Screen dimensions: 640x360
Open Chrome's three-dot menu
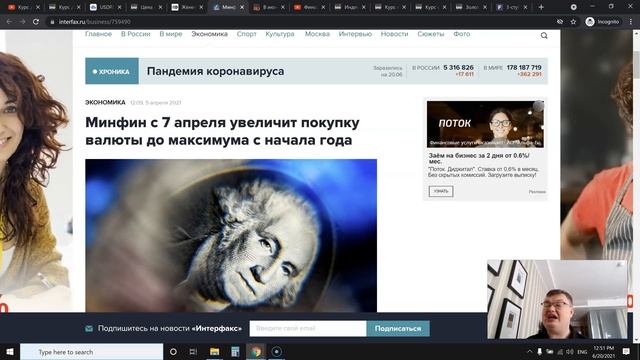(631, 22)
